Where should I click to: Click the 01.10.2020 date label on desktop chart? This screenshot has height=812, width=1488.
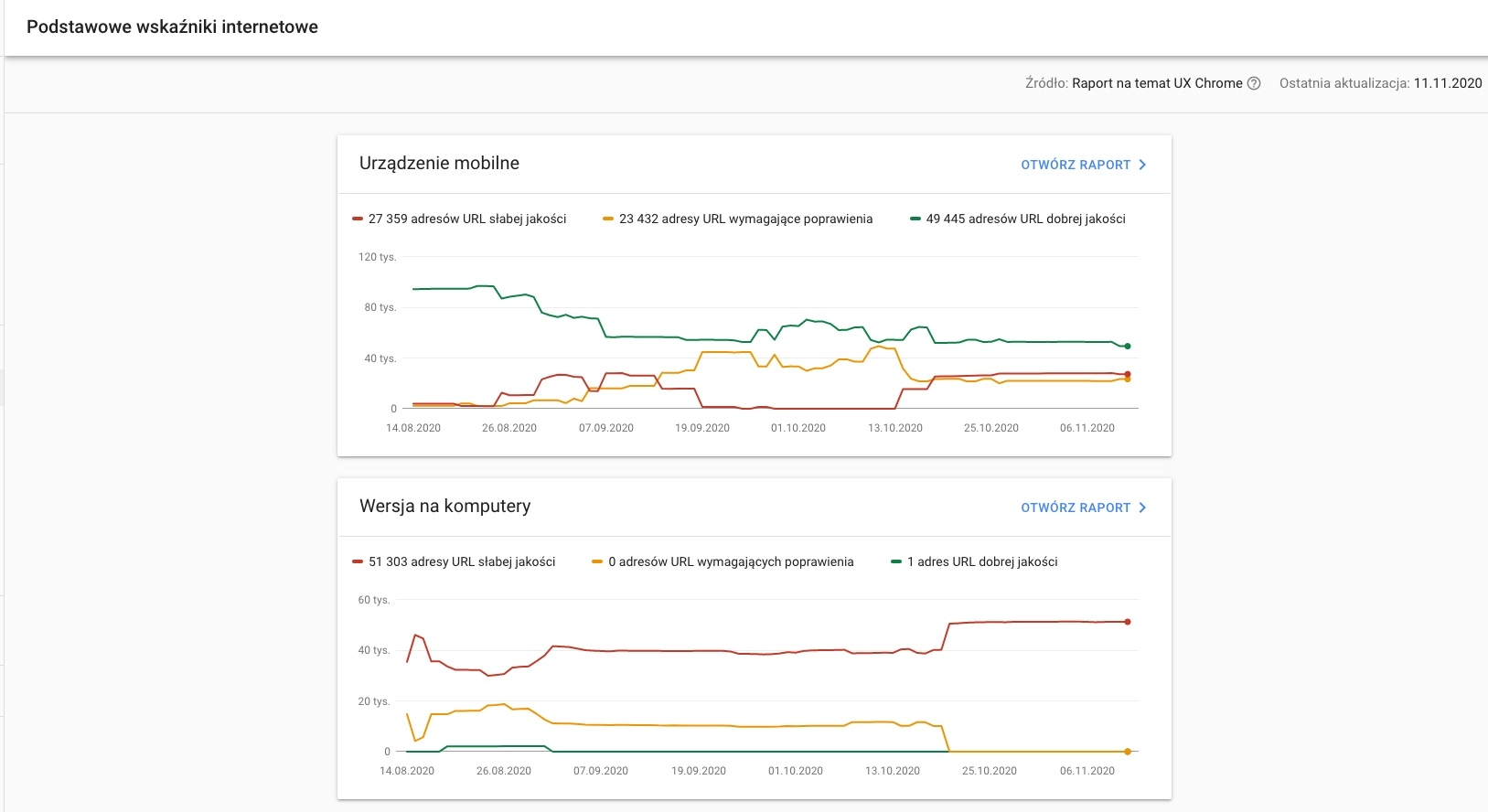click(x=796, y=771)
